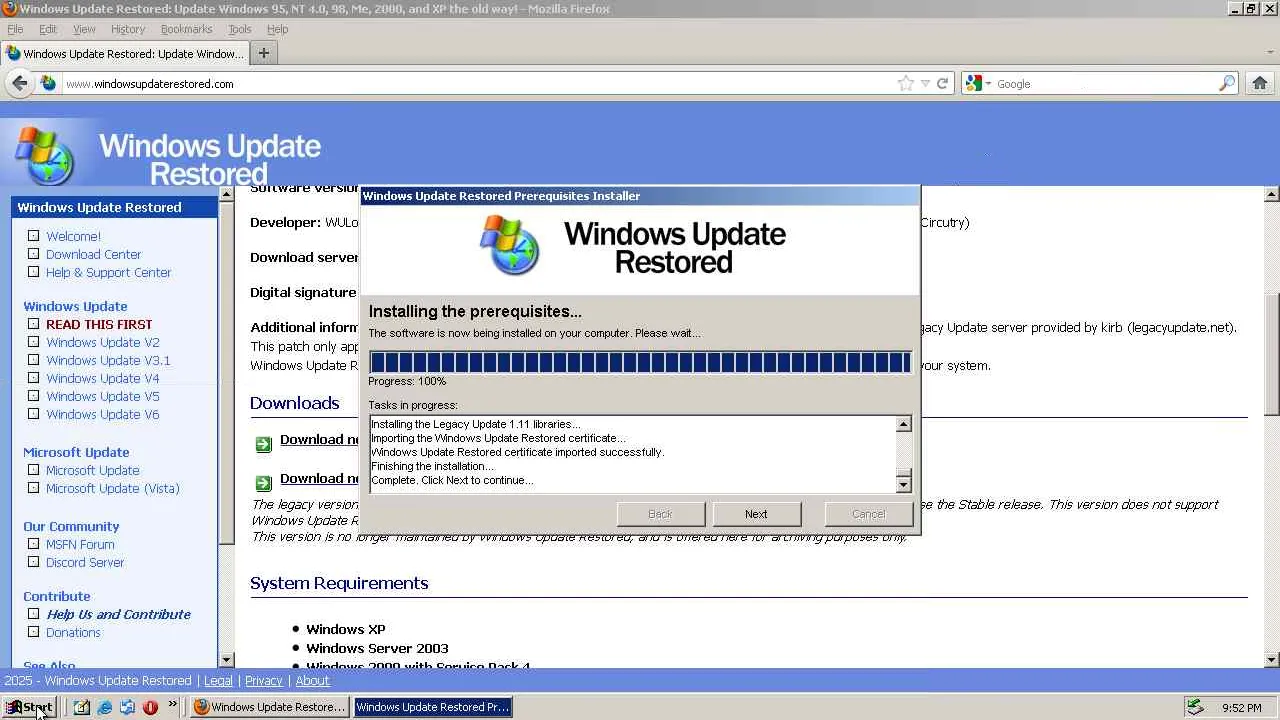Open the History menu
Screen dimensions: 1280x720
[128, 29]
